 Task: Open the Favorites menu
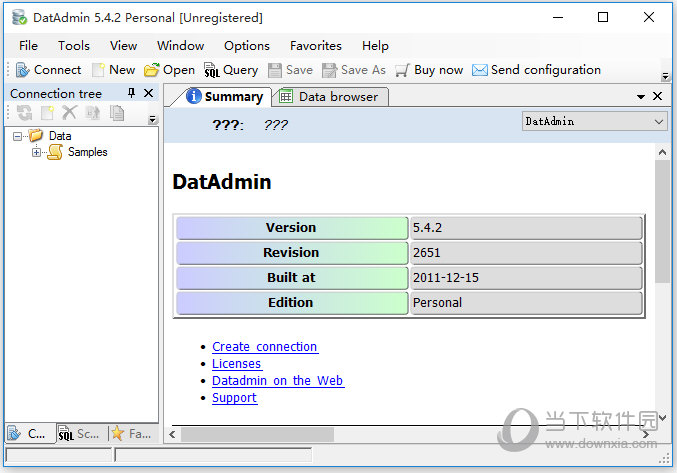pos(315,45)
